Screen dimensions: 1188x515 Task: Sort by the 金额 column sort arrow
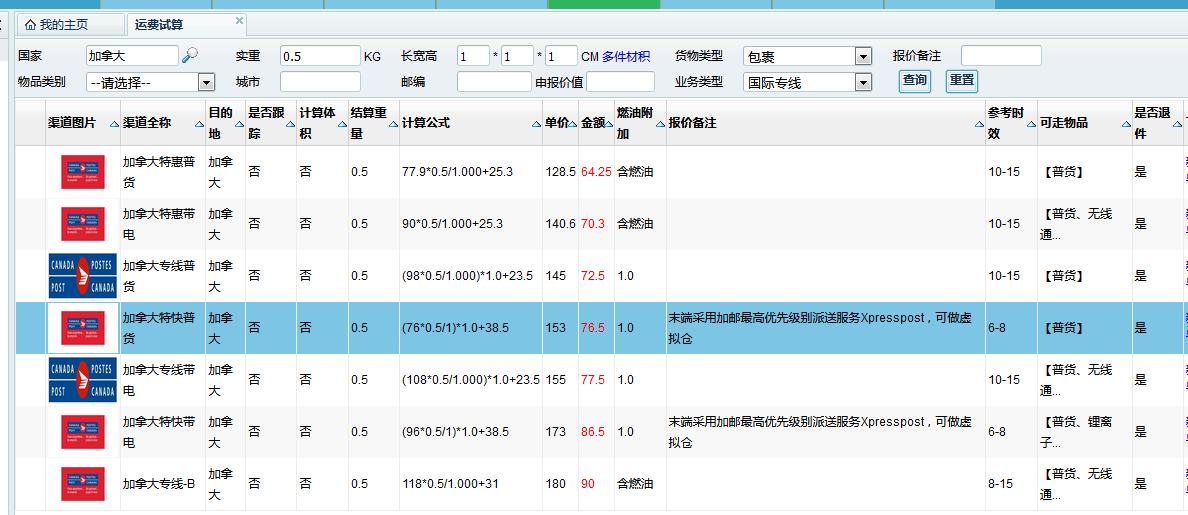click(610, 124)
